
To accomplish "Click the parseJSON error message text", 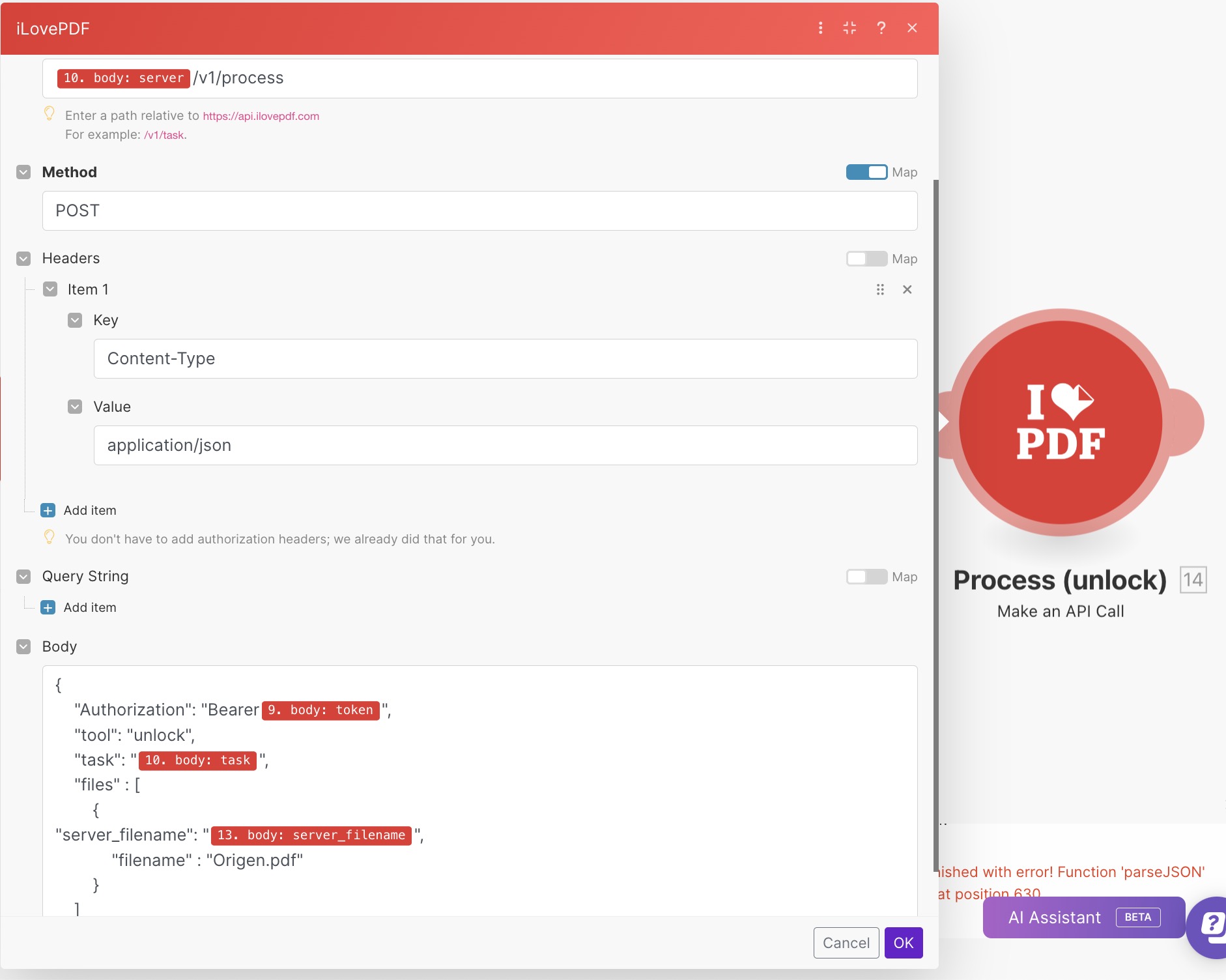I will pyautogui.click(x=1071, y=882).
